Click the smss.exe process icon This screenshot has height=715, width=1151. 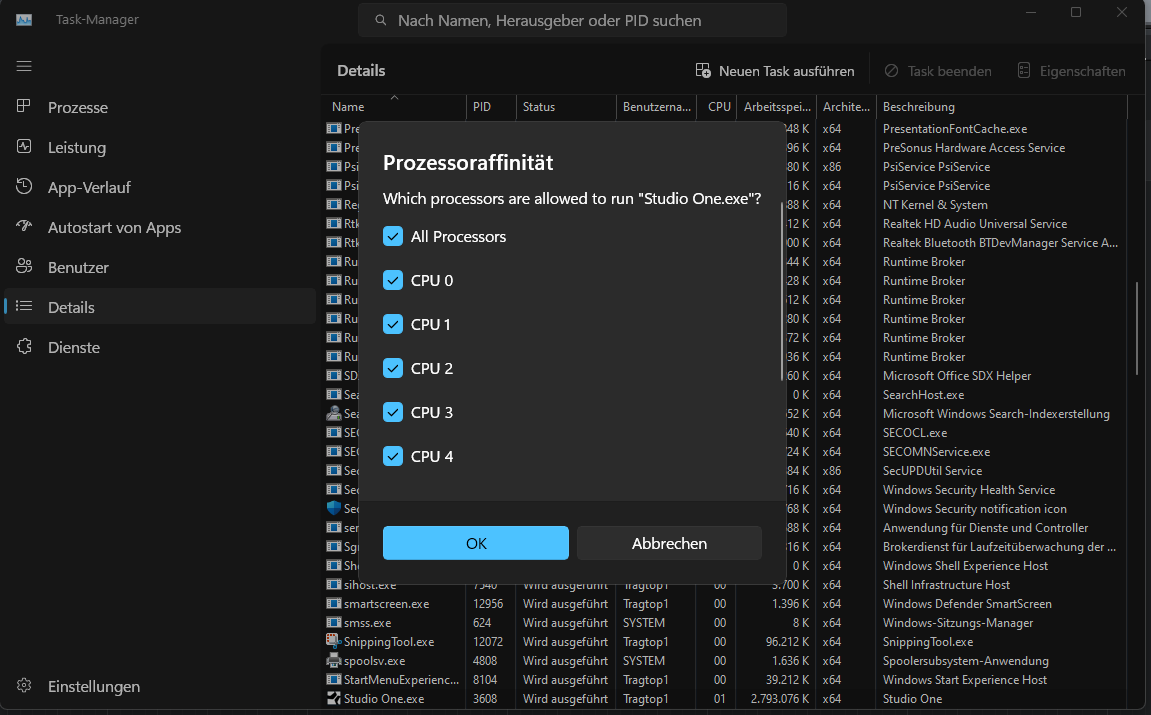point(334,623)
